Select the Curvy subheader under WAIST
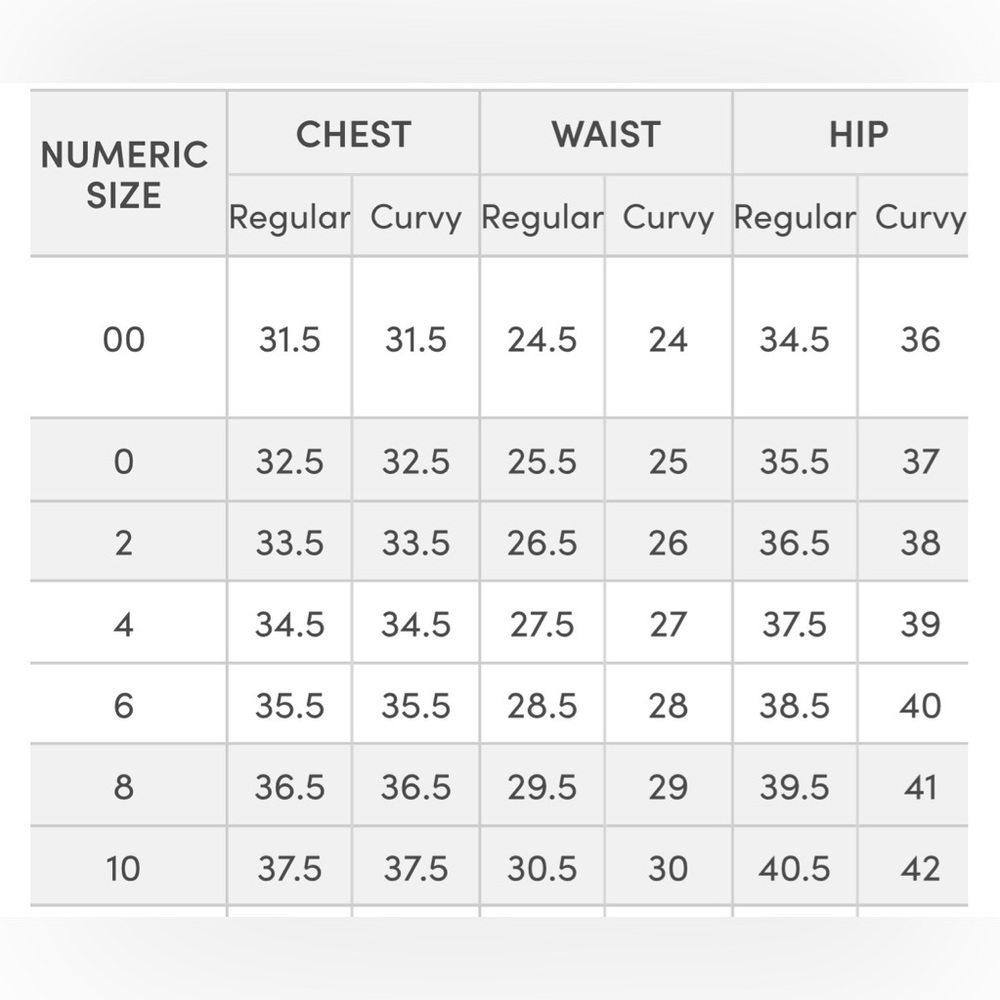This screenshot has height=1000, width=1000. [668, 217]
